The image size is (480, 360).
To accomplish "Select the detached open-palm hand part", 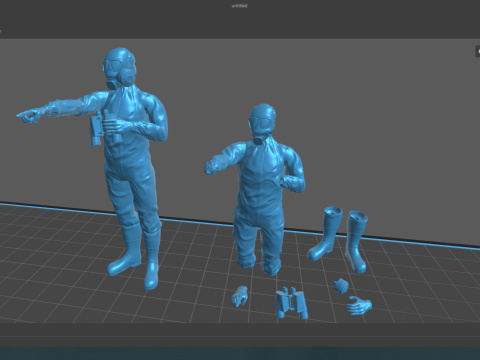I will click(359, 305).
